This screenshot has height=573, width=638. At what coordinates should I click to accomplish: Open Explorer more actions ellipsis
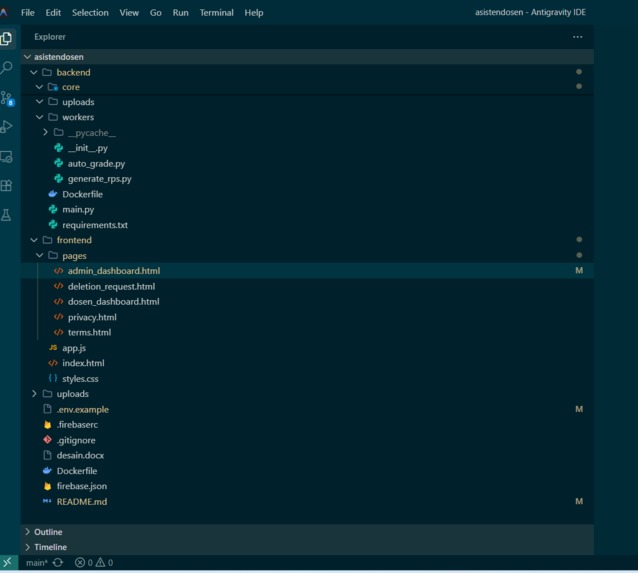point(577,37)
